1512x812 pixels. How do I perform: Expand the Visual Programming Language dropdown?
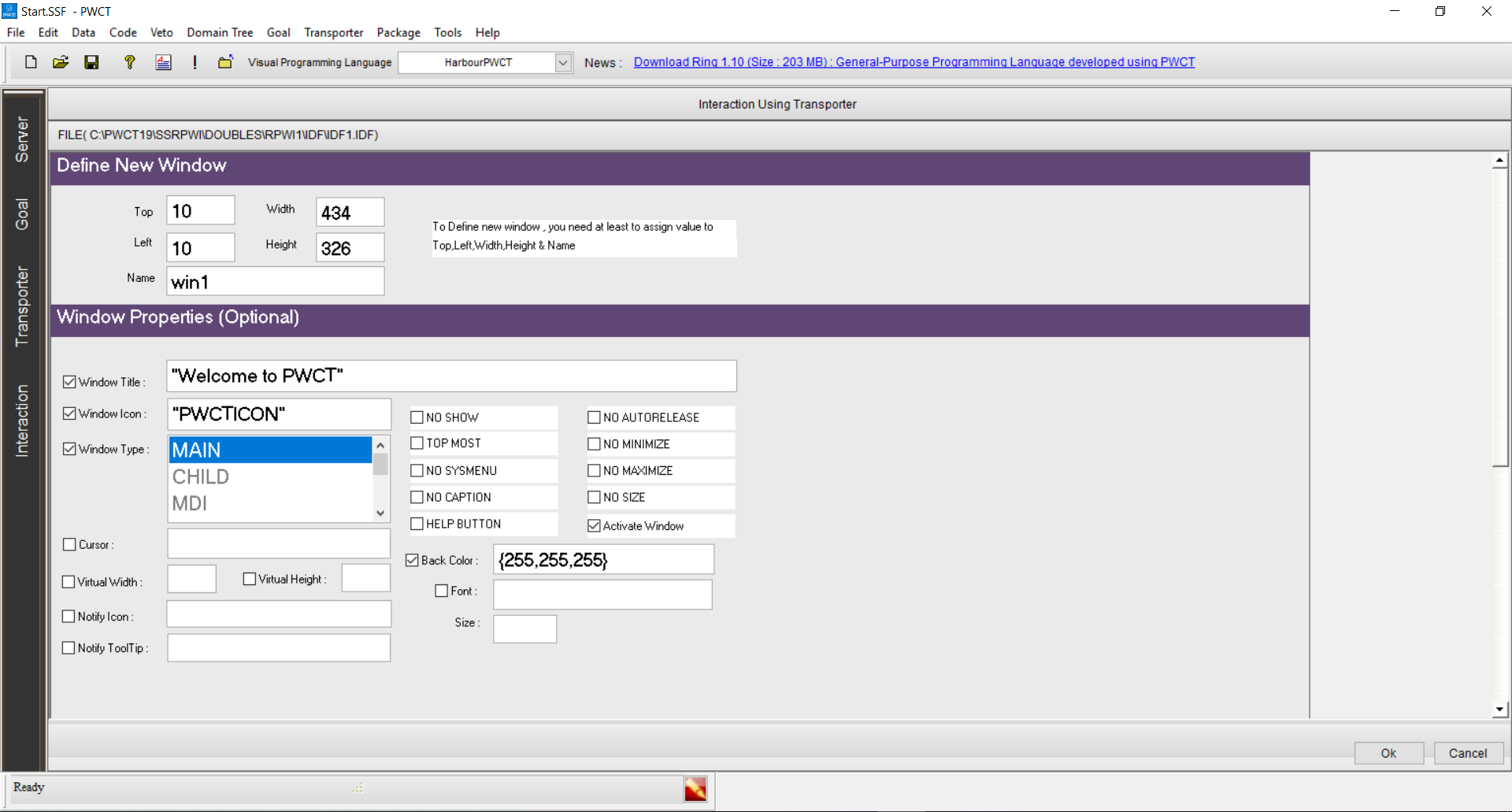click(x=563, y=62)
